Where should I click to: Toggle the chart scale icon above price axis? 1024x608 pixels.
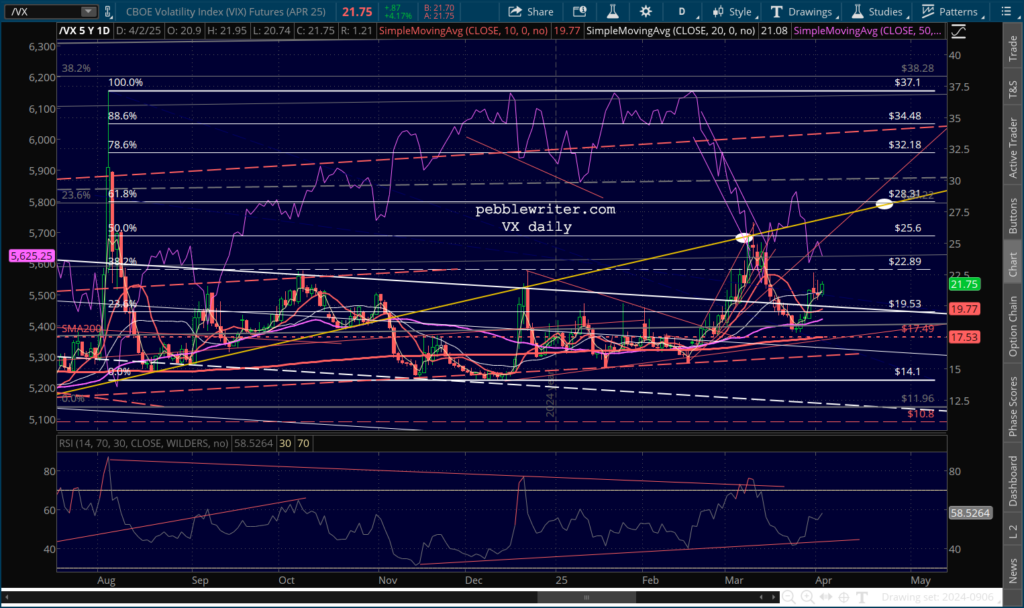coord(958,31)
